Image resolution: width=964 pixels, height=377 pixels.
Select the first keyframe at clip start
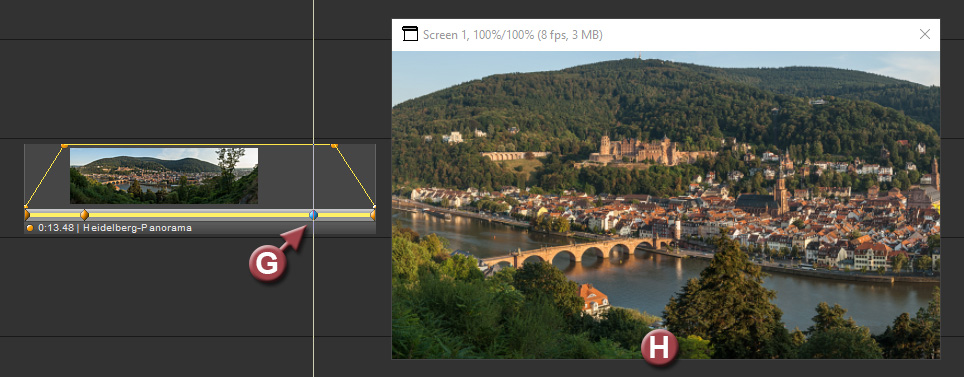(26, 215)
